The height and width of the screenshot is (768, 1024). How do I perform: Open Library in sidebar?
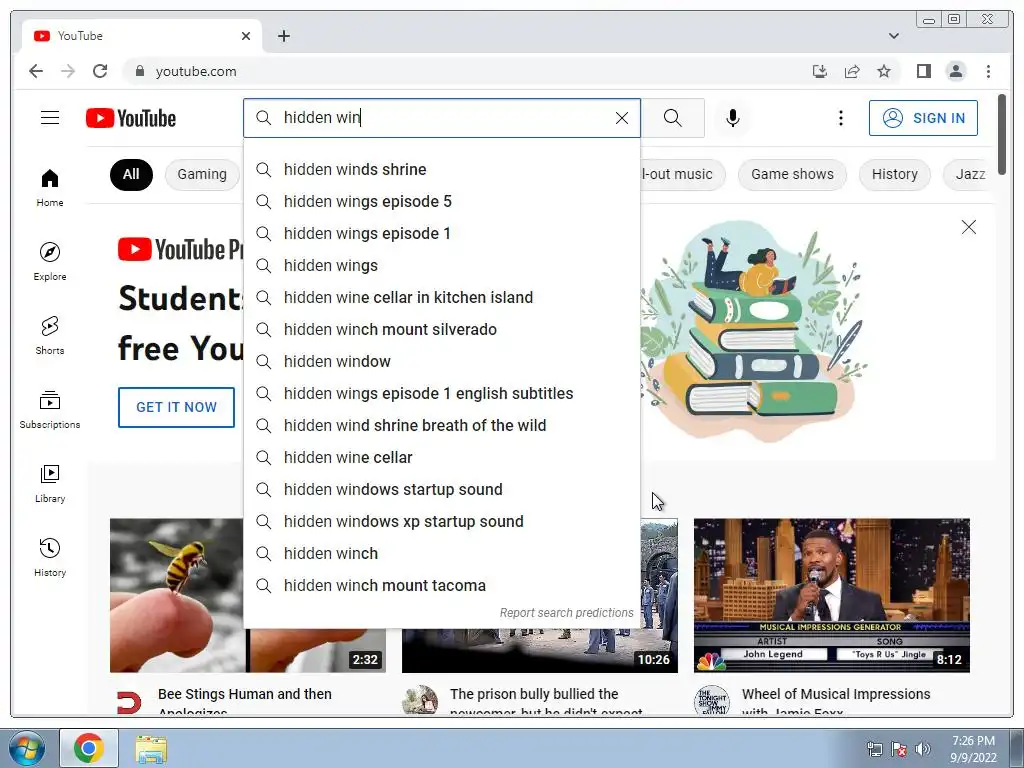click(50, 483)
